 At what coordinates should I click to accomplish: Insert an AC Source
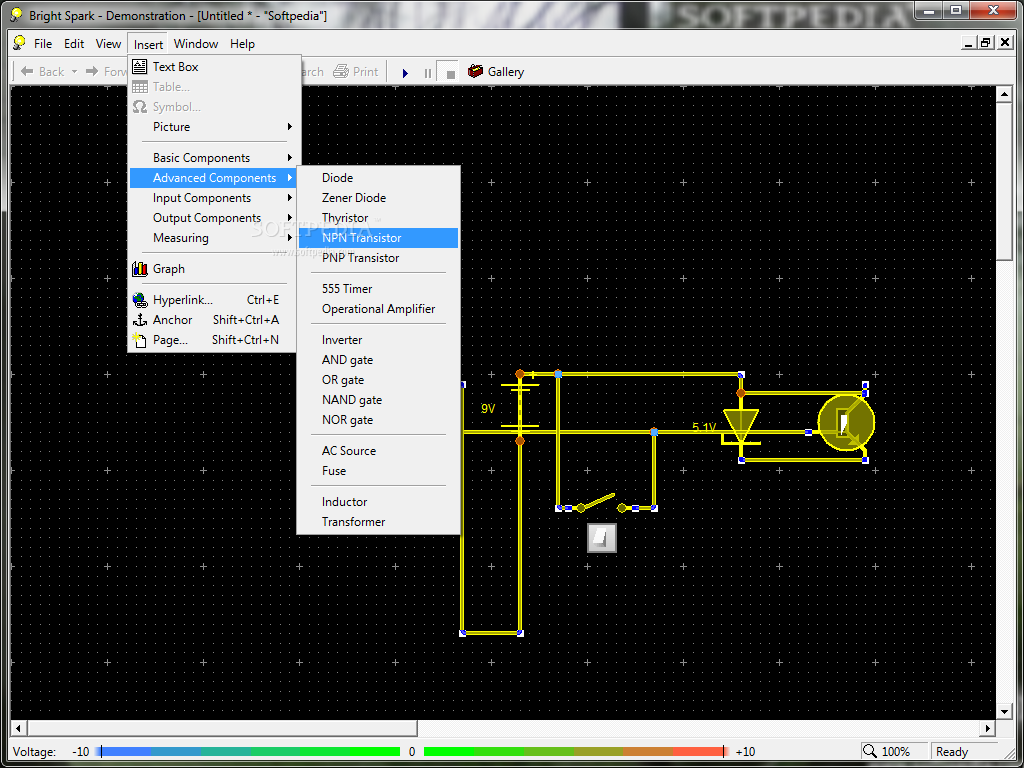click(378, 451)
